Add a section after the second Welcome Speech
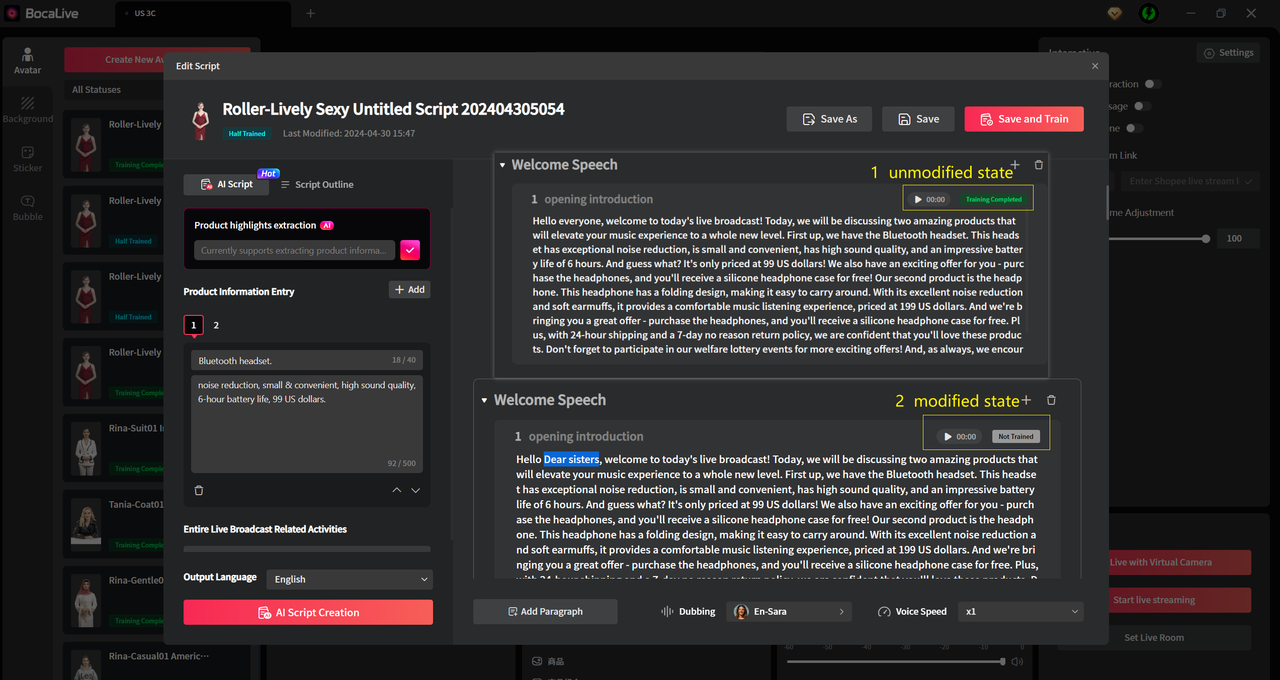 pyautogui.click(x=1026, y=400)
